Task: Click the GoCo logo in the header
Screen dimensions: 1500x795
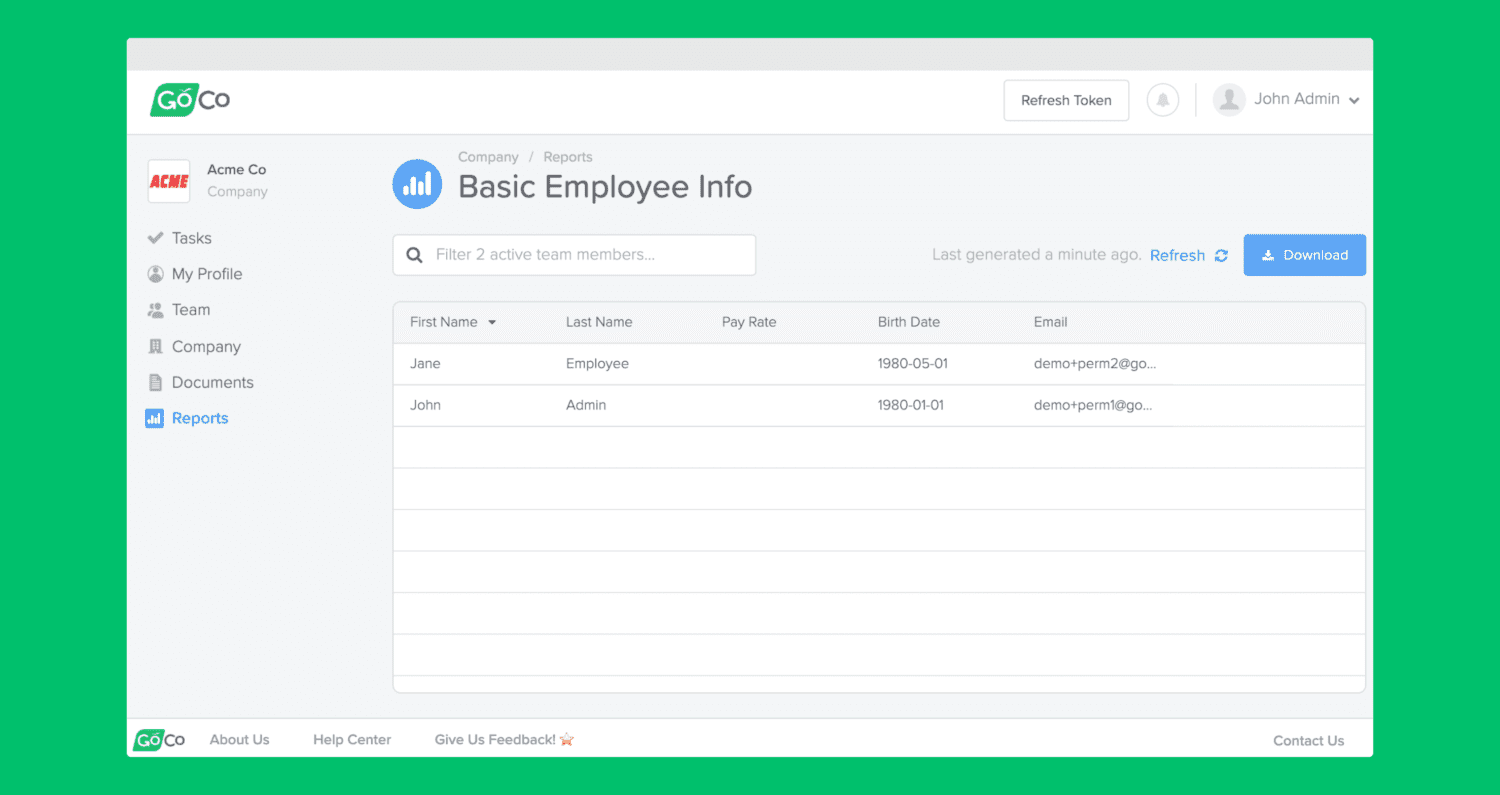Action: click(x=189, y=100)
